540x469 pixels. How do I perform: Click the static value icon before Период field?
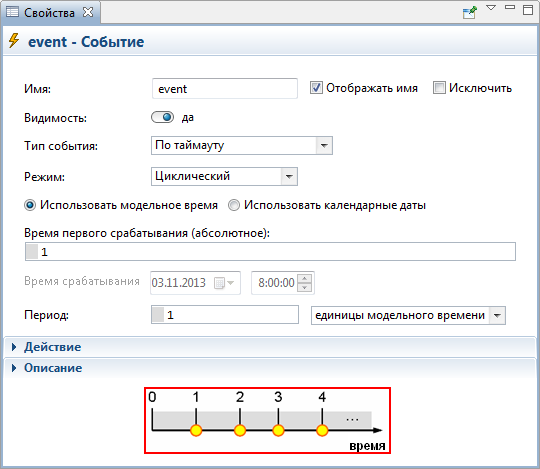(158, 315)
